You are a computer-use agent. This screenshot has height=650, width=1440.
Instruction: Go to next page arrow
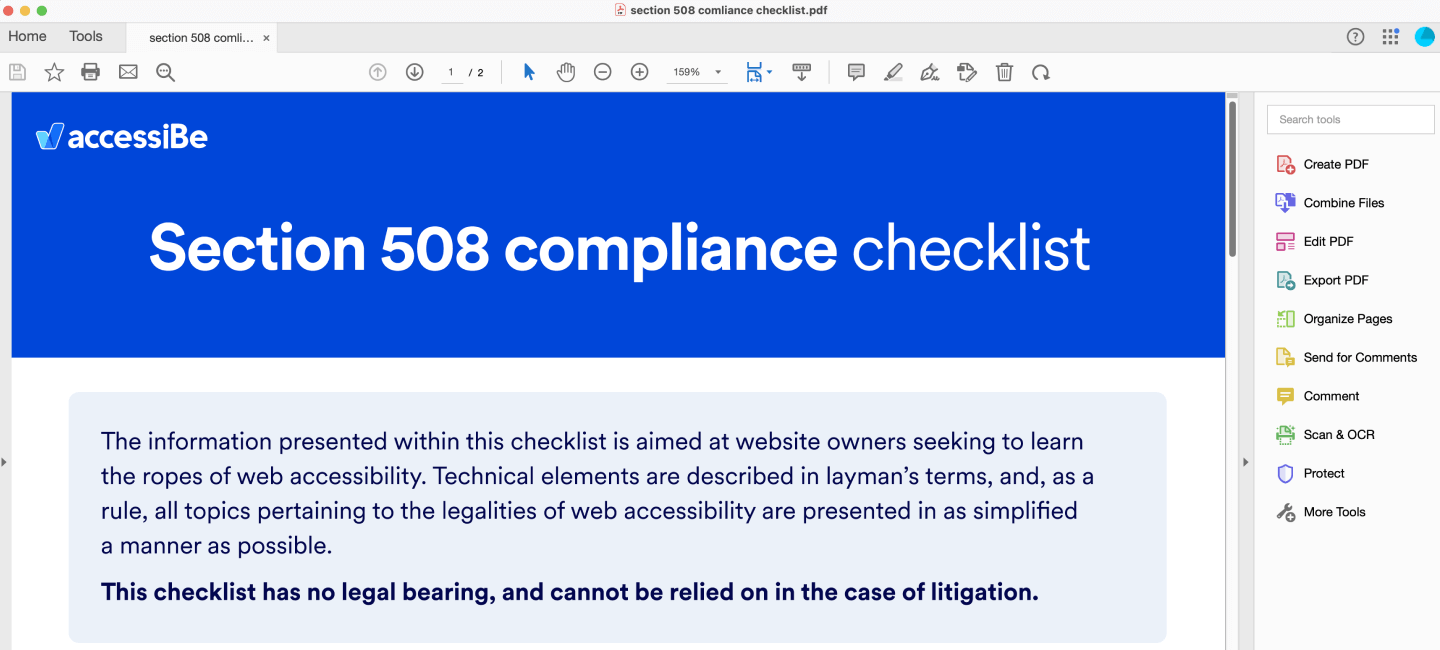click(415, 72)
